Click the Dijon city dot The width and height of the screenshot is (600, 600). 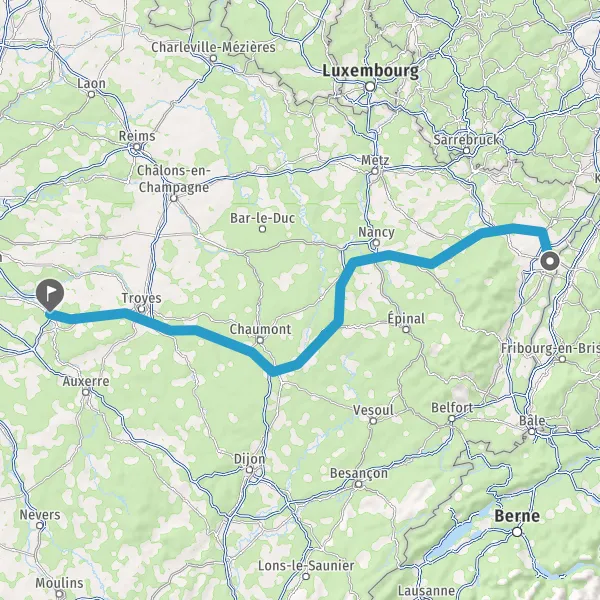pos(249,470)
